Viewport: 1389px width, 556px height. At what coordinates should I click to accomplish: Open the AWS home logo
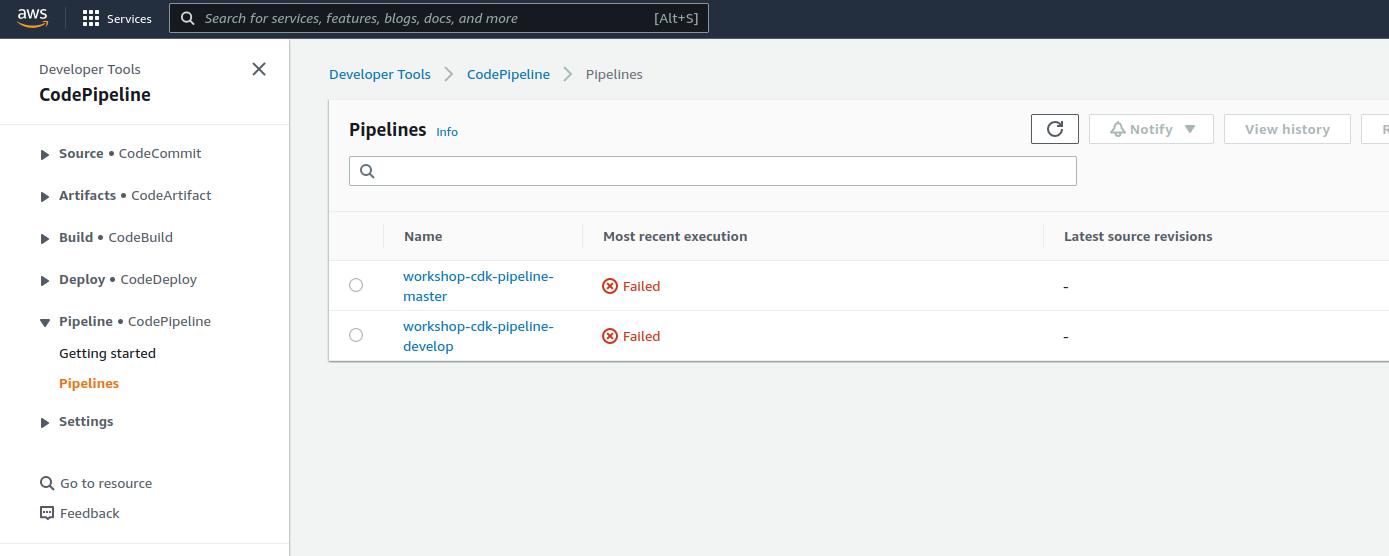32,17
